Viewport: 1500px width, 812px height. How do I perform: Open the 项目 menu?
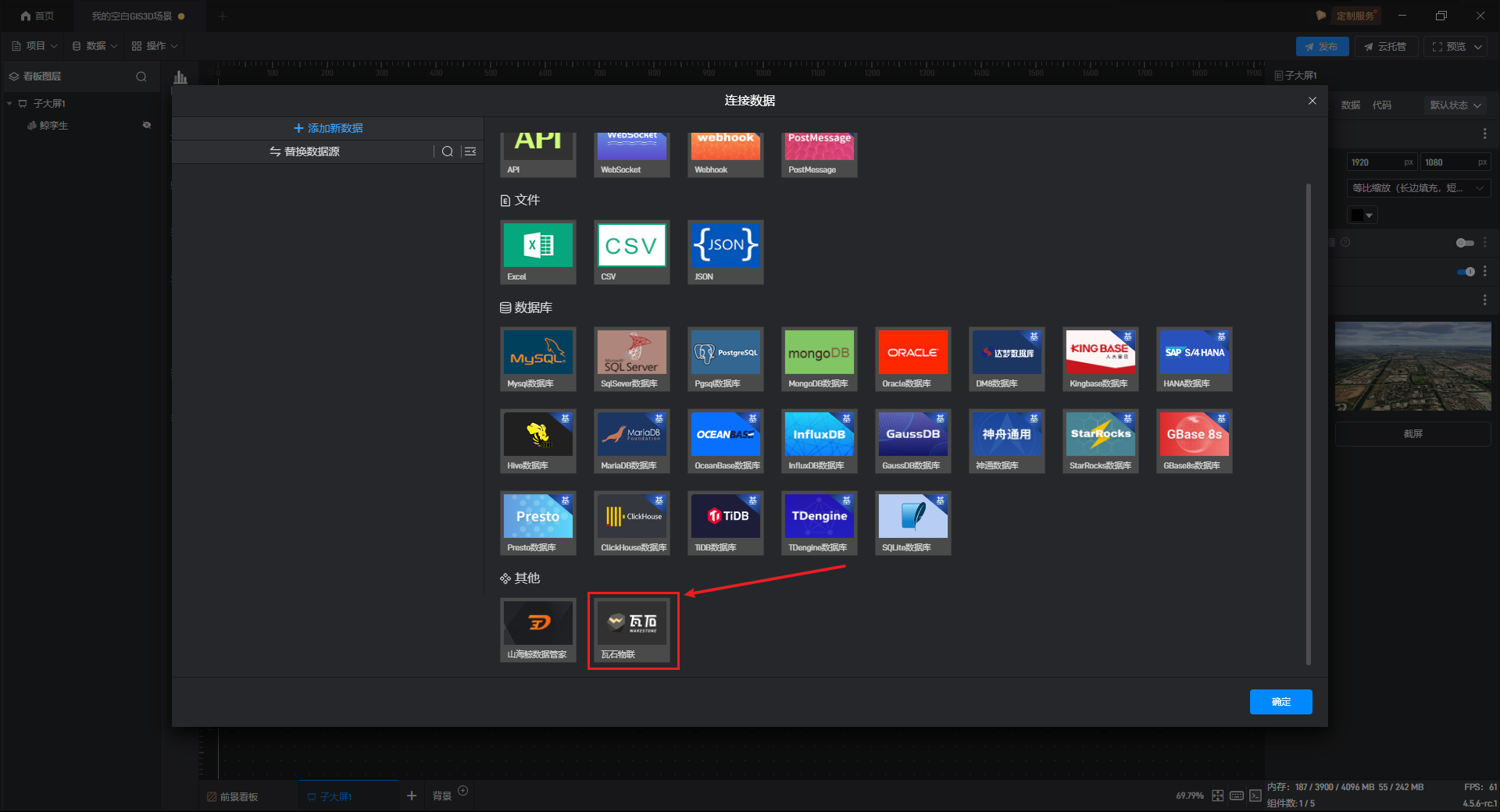point(34,46)
